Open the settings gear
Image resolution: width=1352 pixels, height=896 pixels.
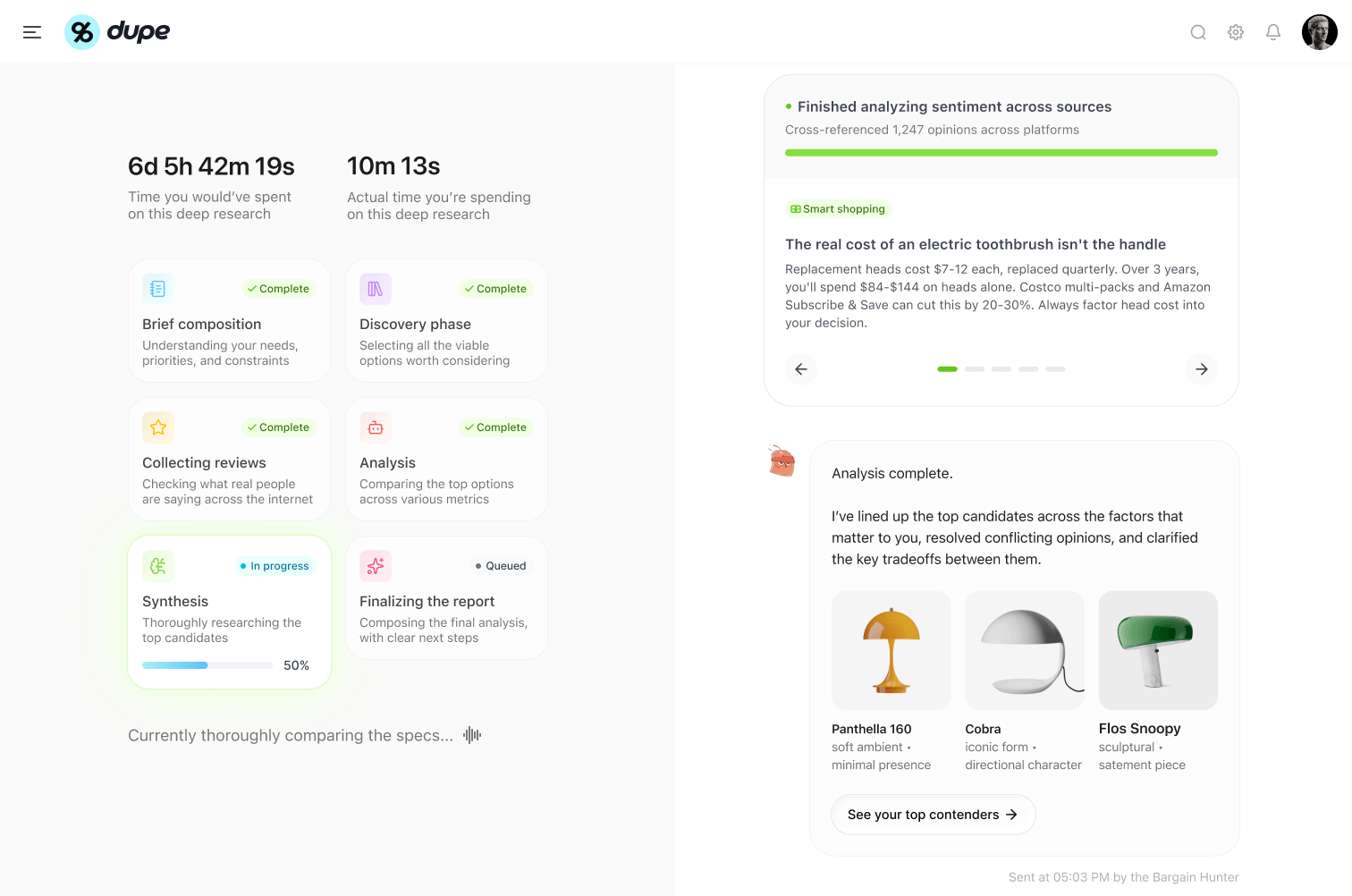(x=1236, y=32)
